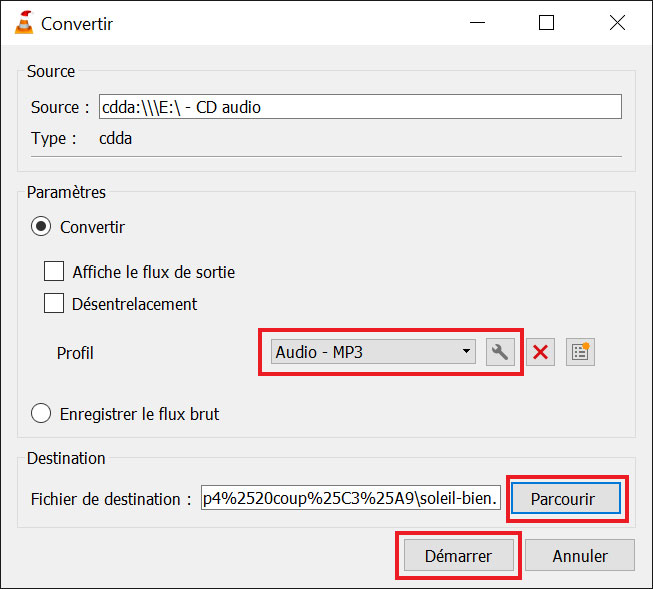Delete selected profile with red X
Image resolution: width=653 pixels, height=589 pixels.
540,352
